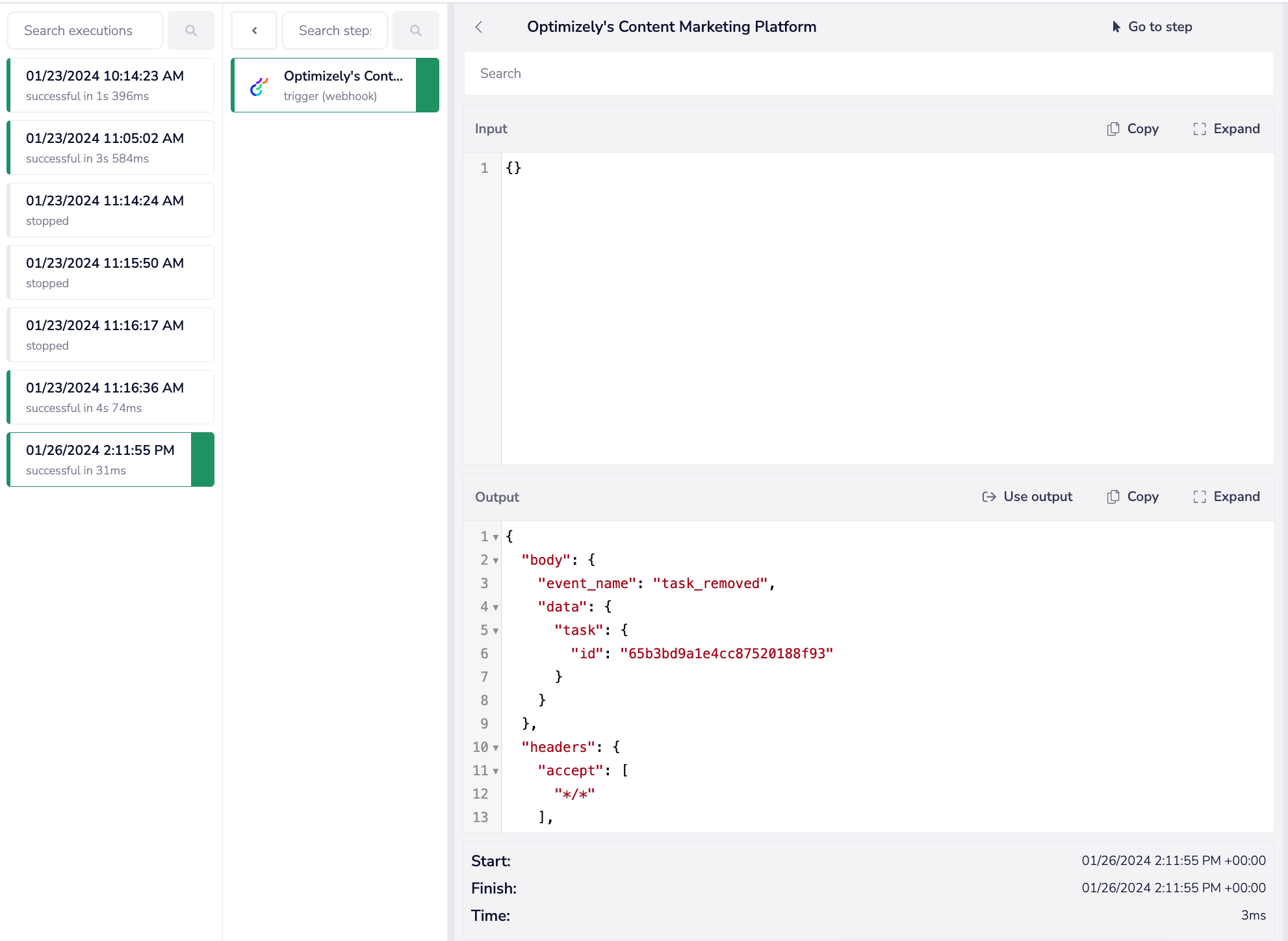The width and height of the screenshot is (1288, 941).
Task: Collapse the "body" JSON node
Action: [x=495, y=561]
